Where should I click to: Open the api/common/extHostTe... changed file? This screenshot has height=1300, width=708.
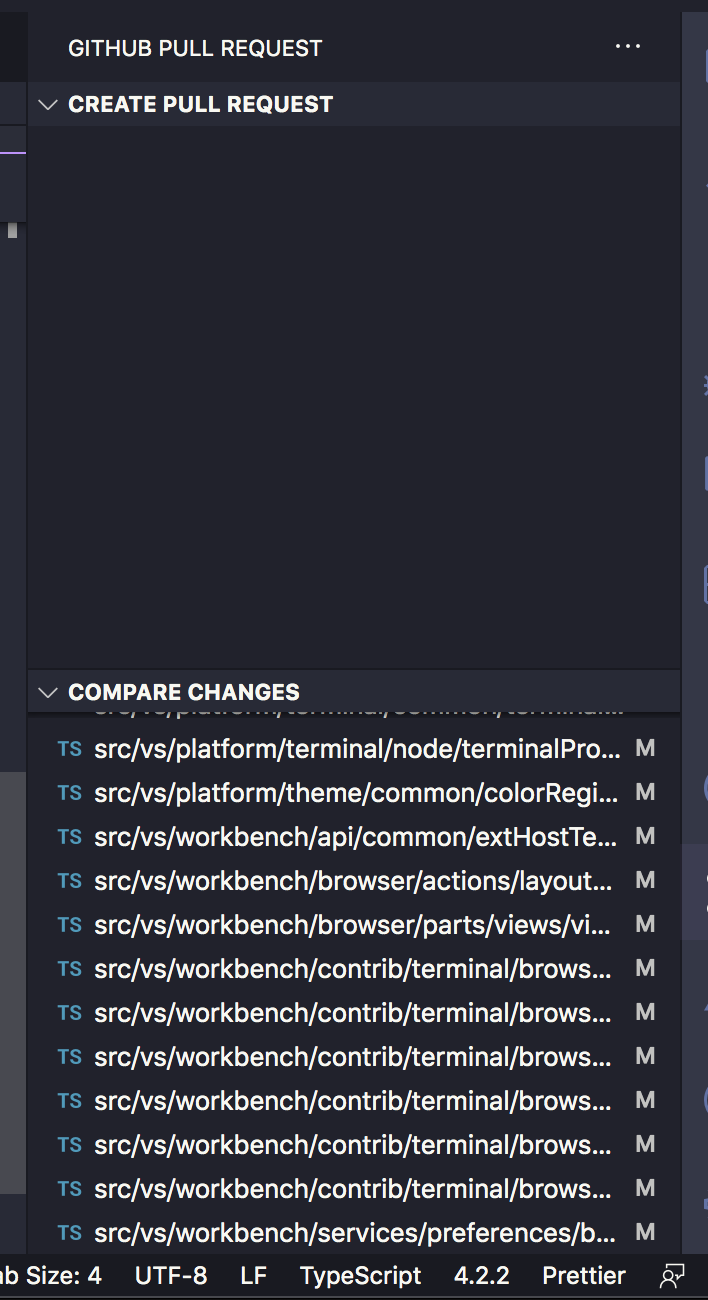point(356,837)
